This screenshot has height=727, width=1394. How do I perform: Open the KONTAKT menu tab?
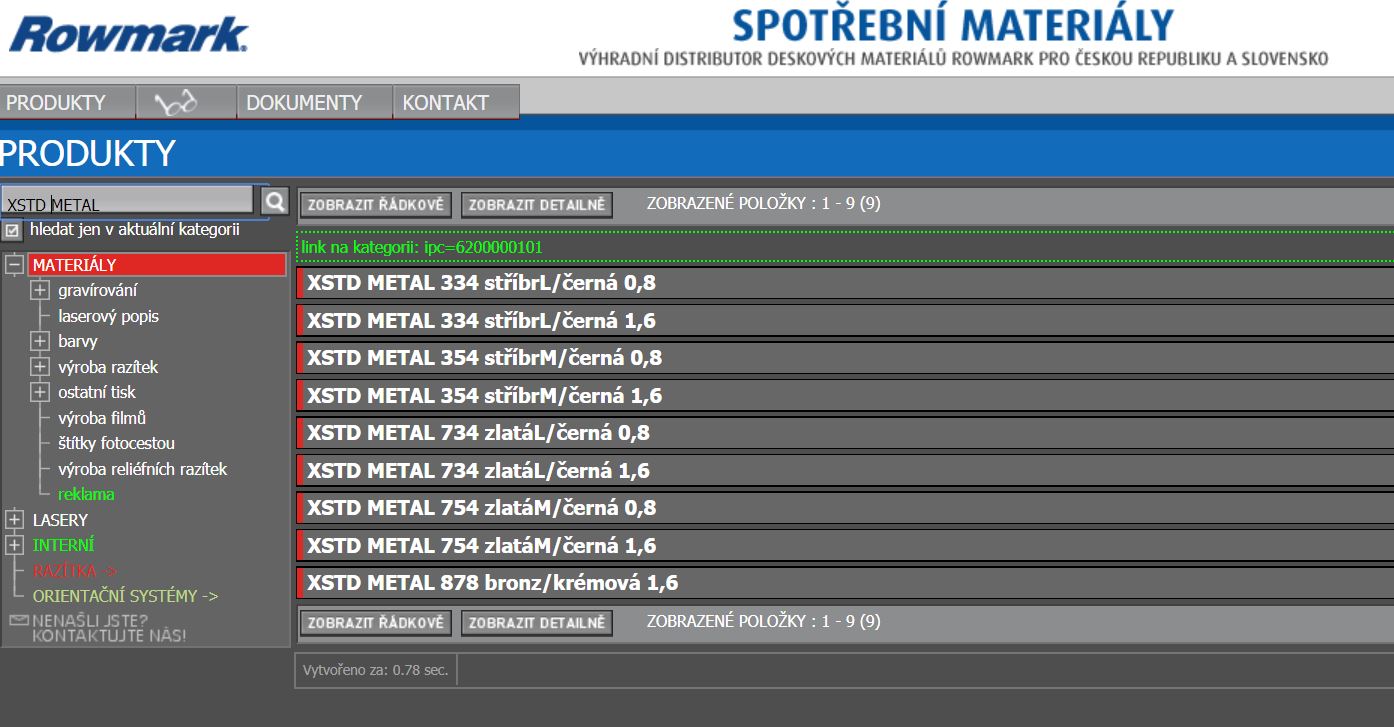click(446, 102)
